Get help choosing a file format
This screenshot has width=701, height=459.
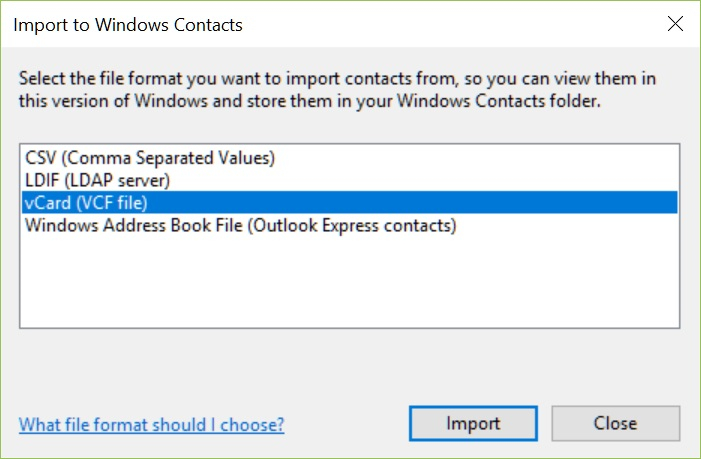tap(151, 425)
